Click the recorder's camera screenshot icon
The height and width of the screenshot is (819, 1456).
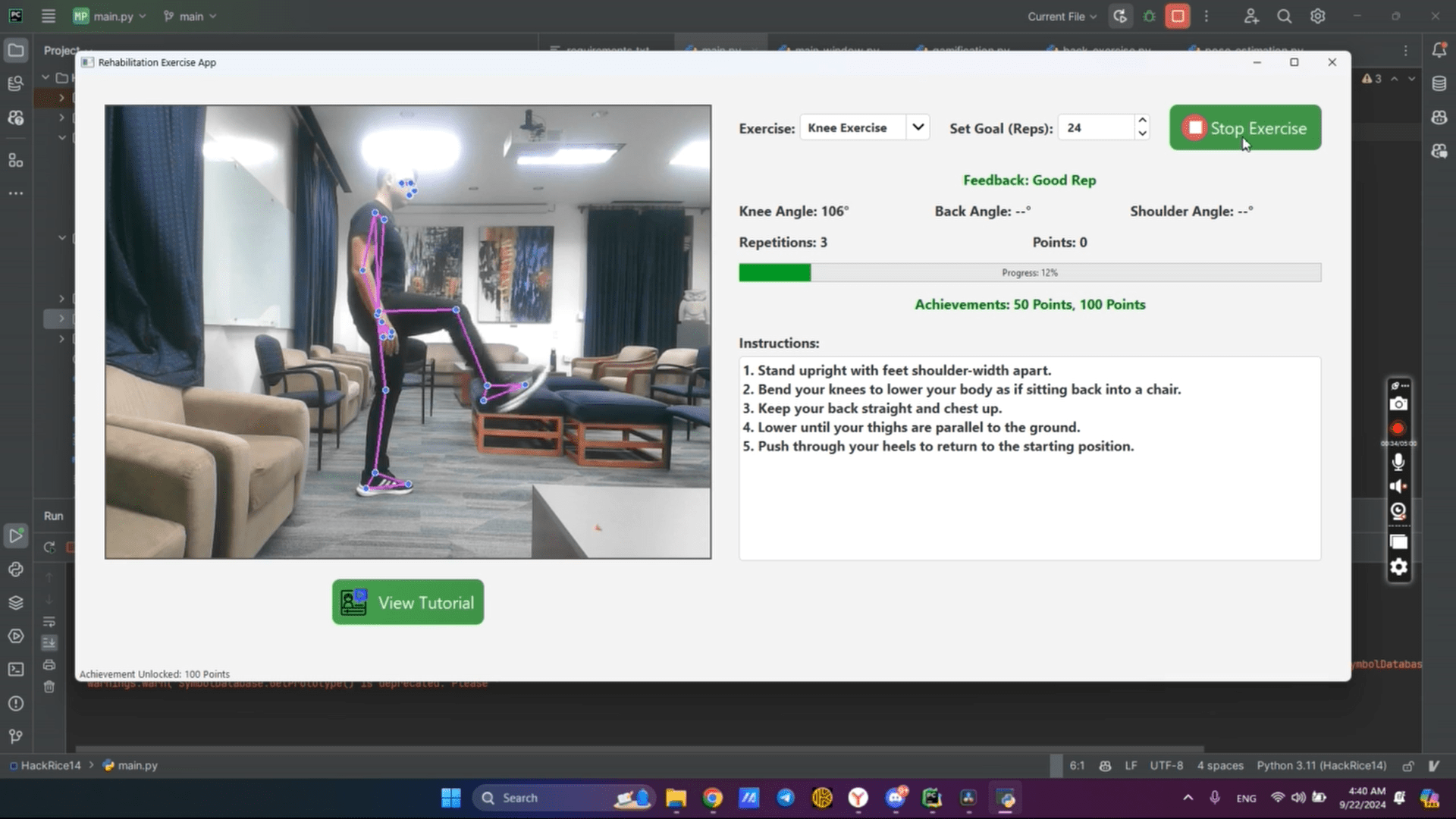tap(1398, 404)
